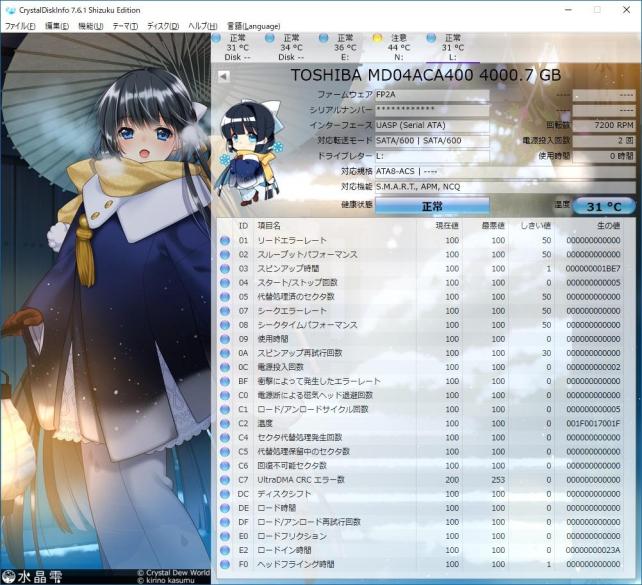Click the status icon for attribute 05
The height and width of the screenshot is (585, 642).
pyautogui.click(x=225, y=297)
